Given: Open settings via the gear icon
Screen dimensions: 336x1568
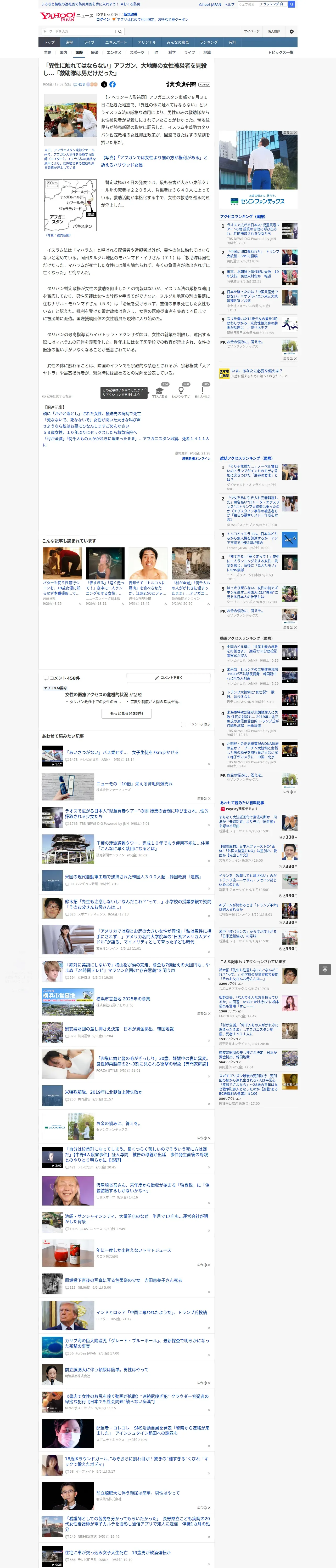Looking at the screenshot, I should point(292,31).
